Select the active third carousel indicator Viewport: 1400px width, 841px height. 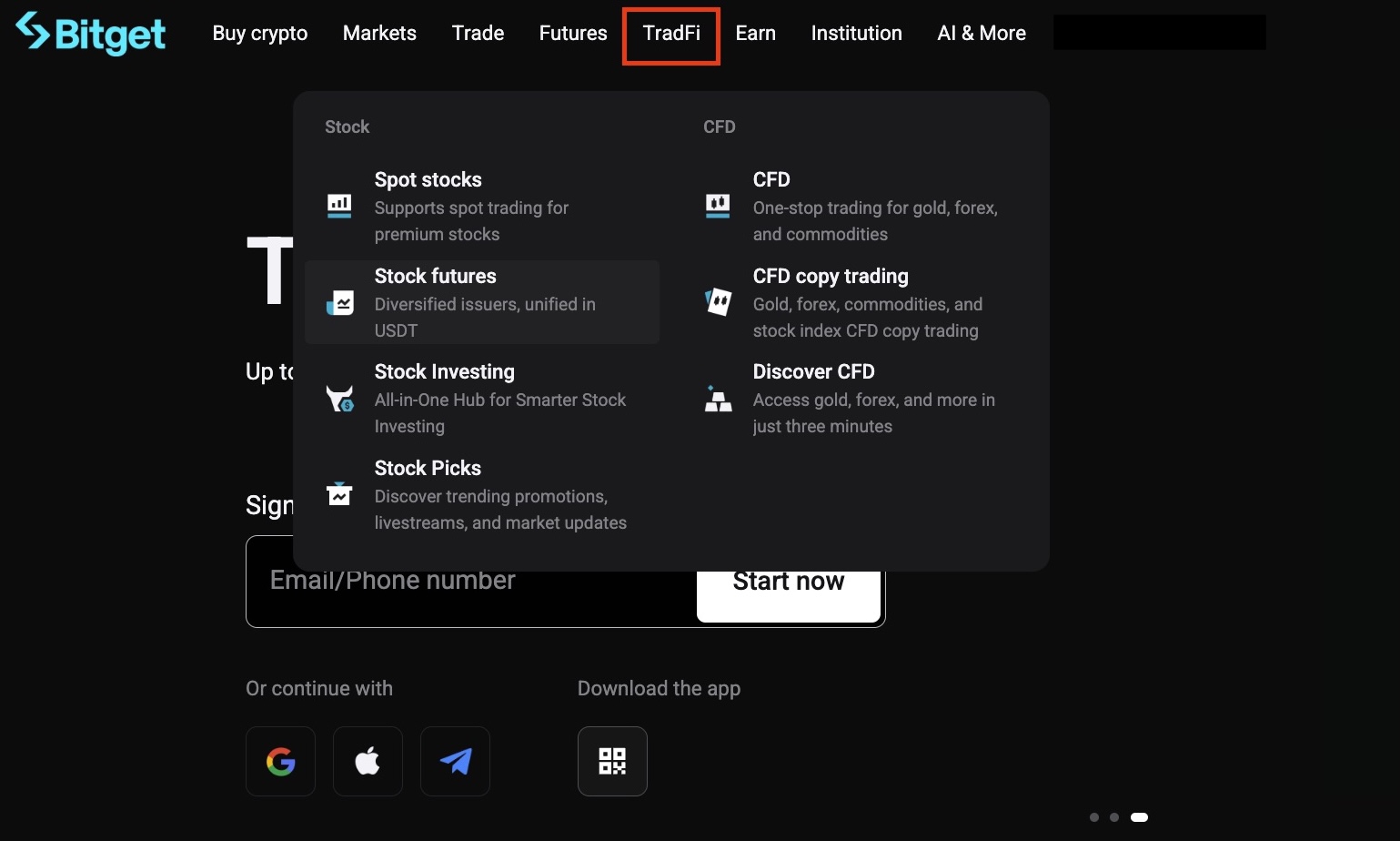[1139, 817]
